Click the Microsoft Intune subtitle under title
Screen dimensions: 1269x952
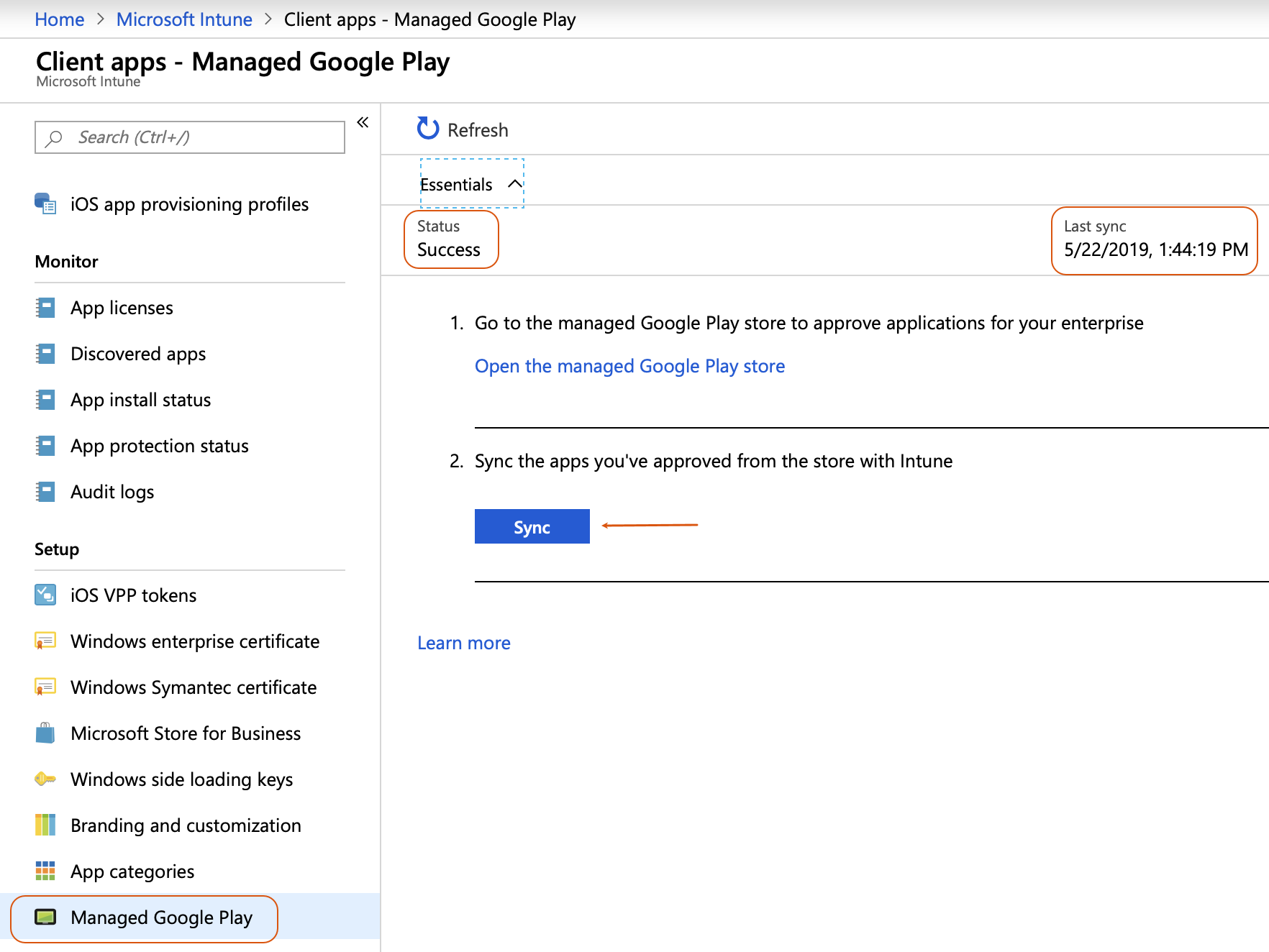tap(88, 82)
